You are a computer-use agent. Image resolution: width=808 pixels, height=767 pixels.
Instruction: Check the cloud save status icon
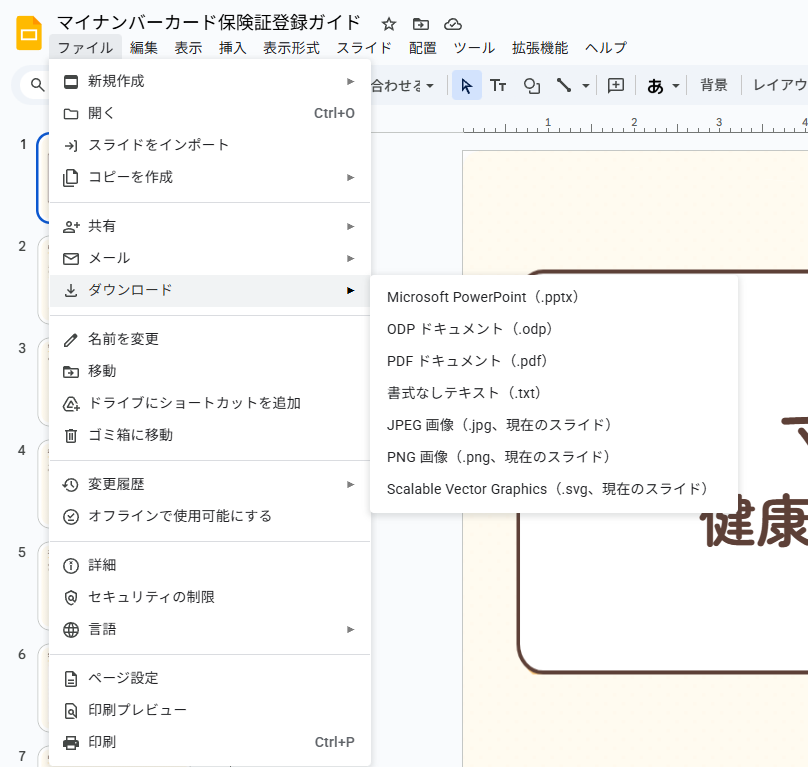pyautogui.click(x=452, y=24)
